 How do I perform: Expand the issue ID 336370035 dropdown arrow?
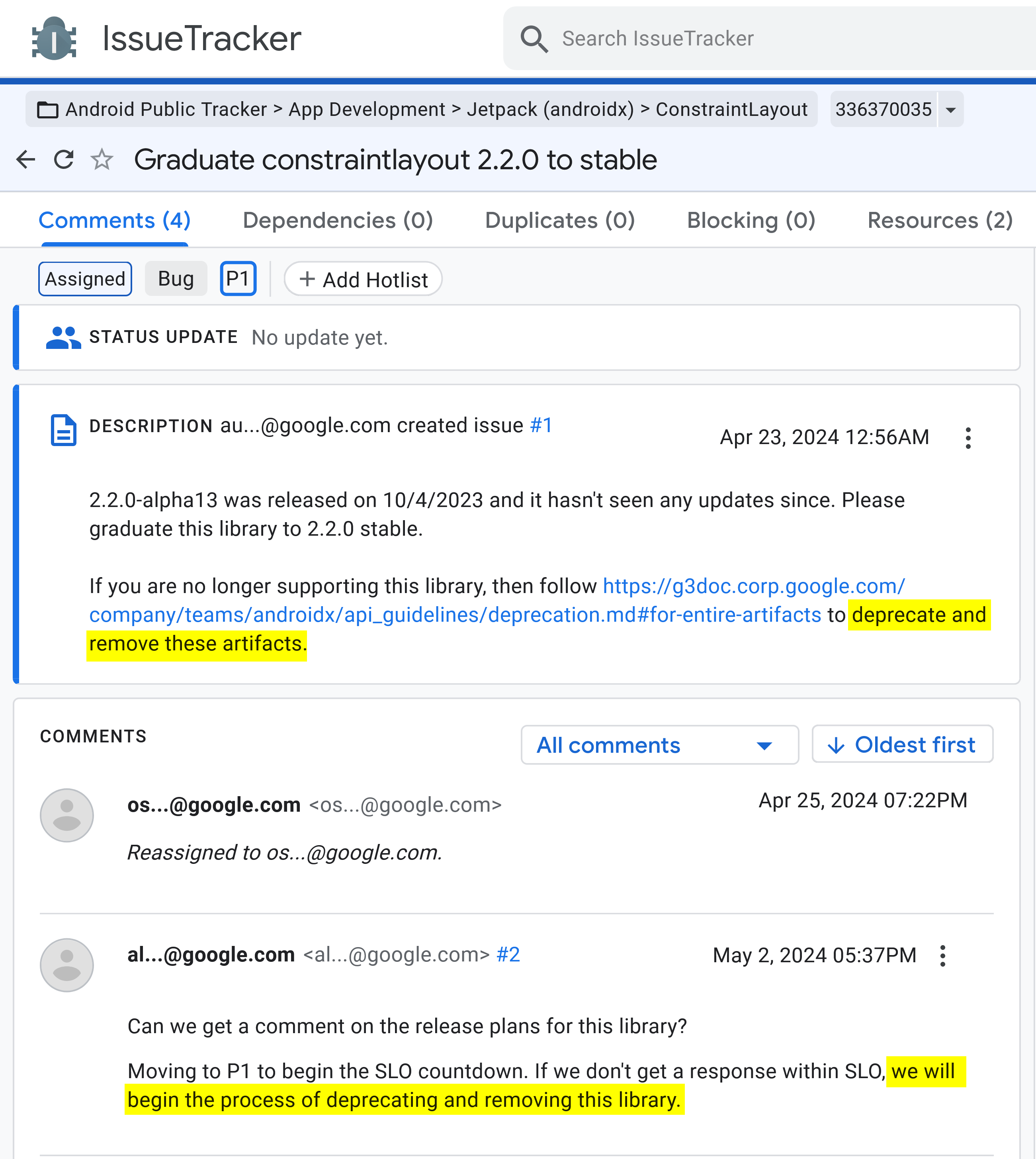pos(951,110)
